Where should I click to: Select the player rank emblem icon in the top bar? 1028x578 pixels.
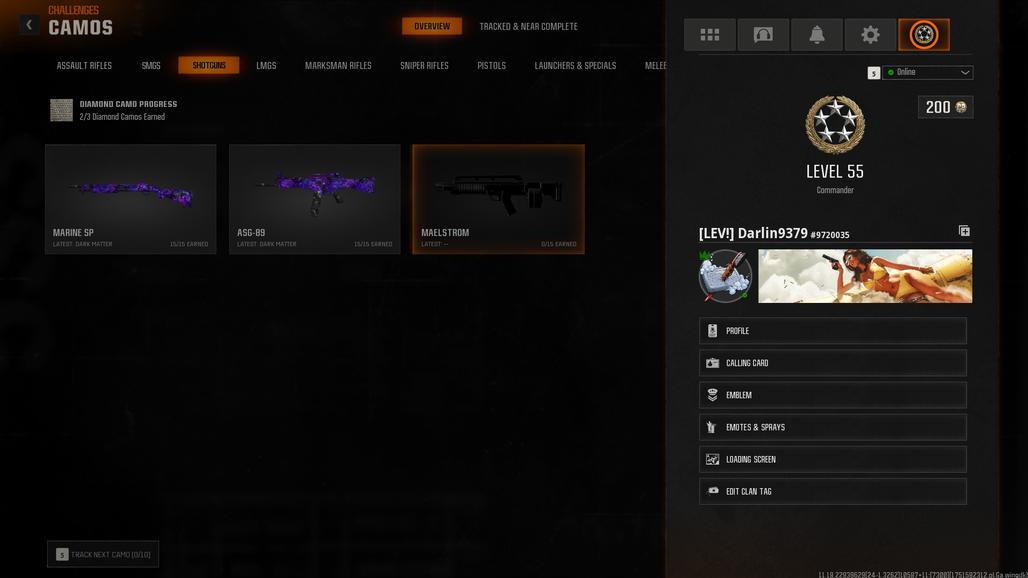(x=924, y=35)
